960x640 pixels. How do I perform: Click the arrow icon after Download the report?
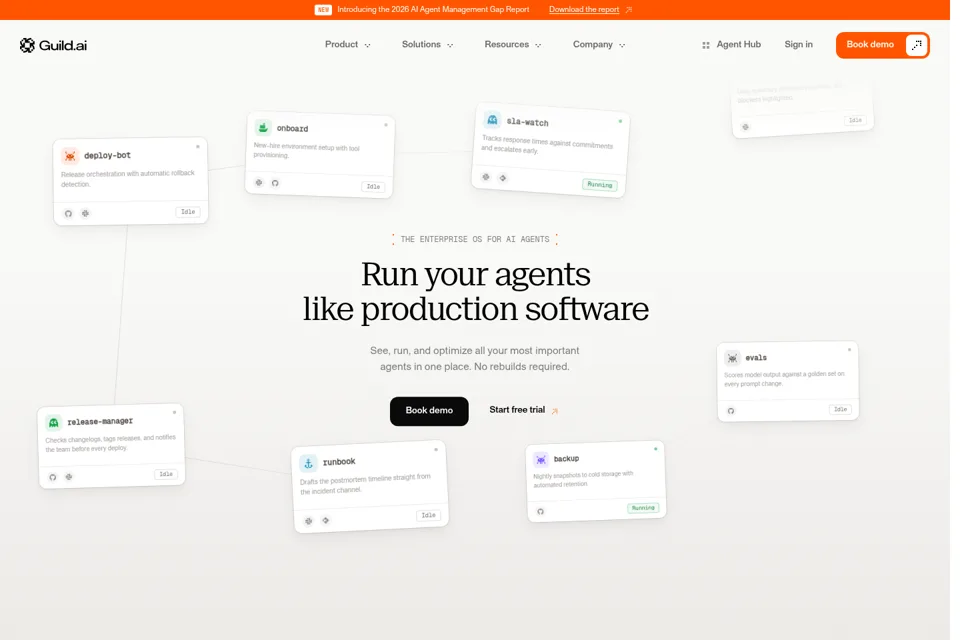[629, 10]
